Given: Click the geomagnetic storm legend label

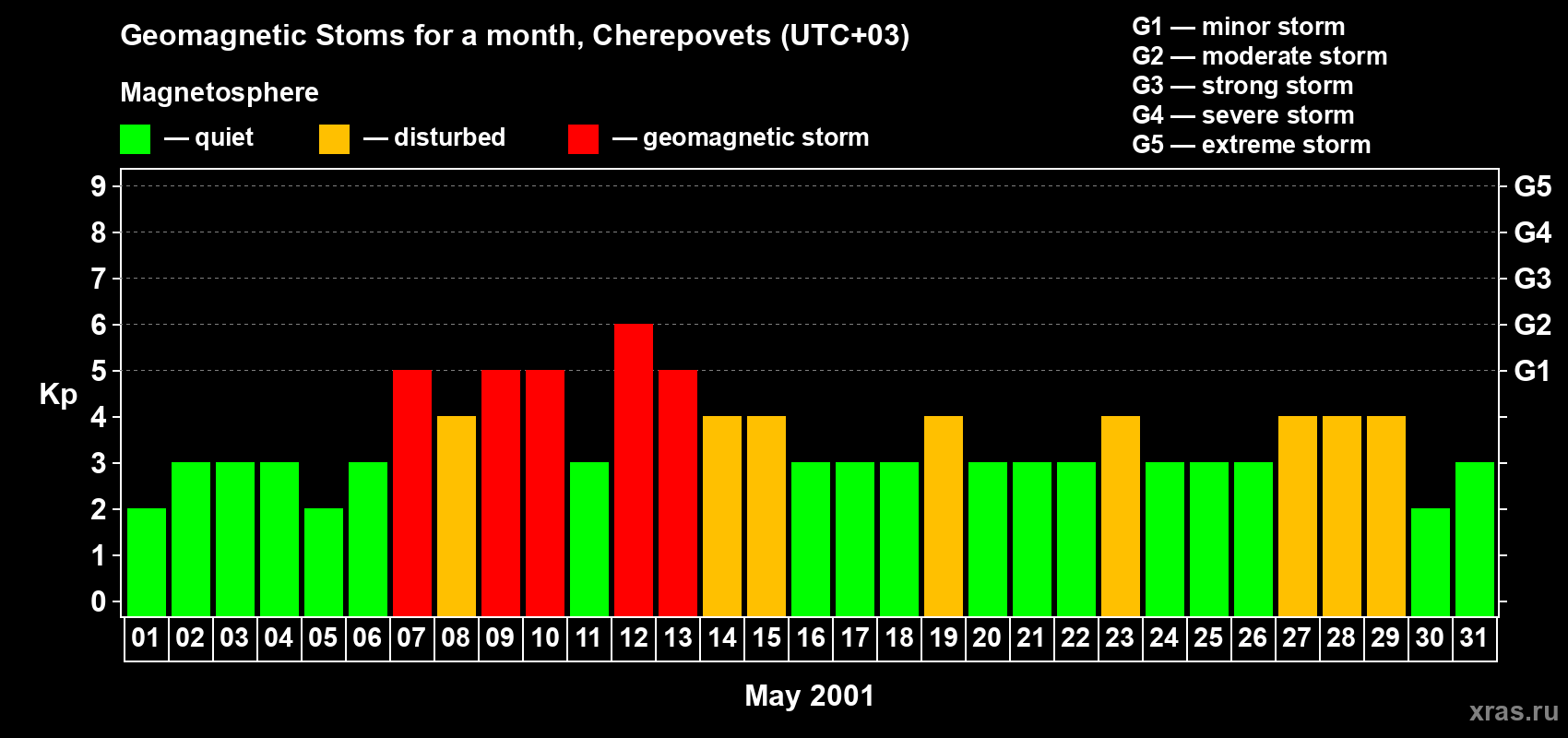Looking at the screenshot, I should (x=755, y=137).
